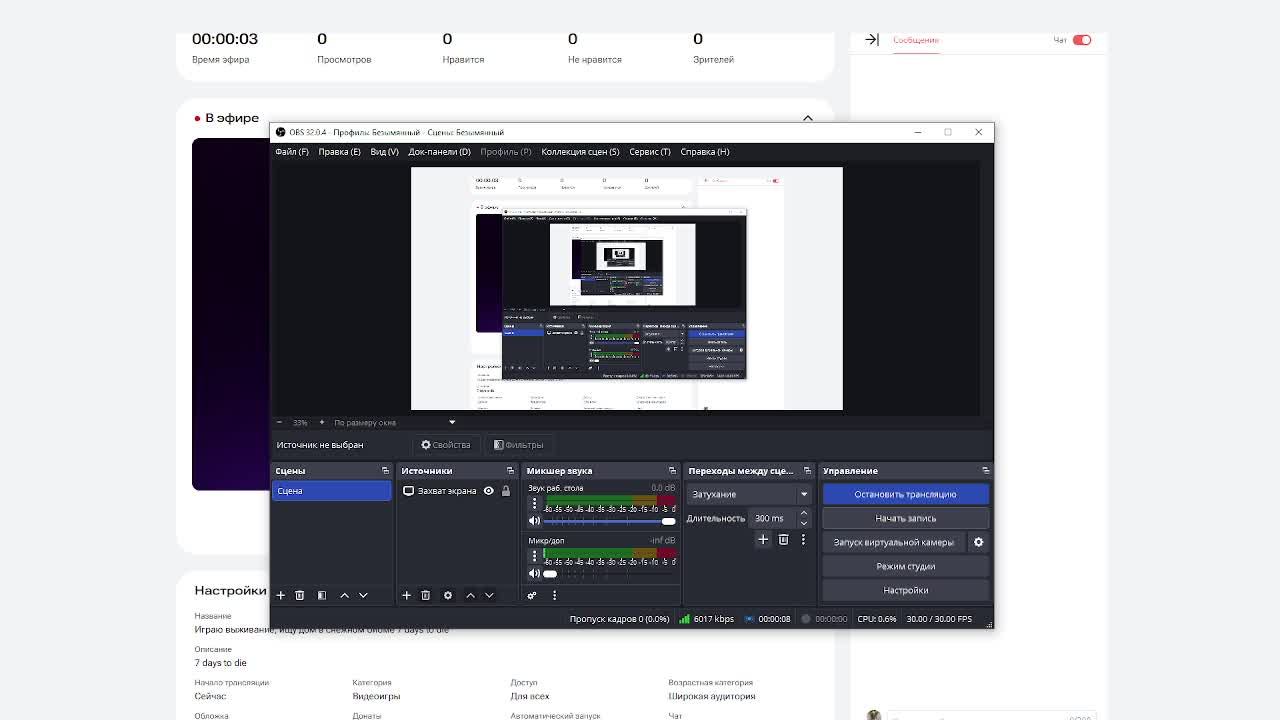Toggle the Чат switch off
The height and width of the screenshot is (720, 1280).
click(1082, 40)
